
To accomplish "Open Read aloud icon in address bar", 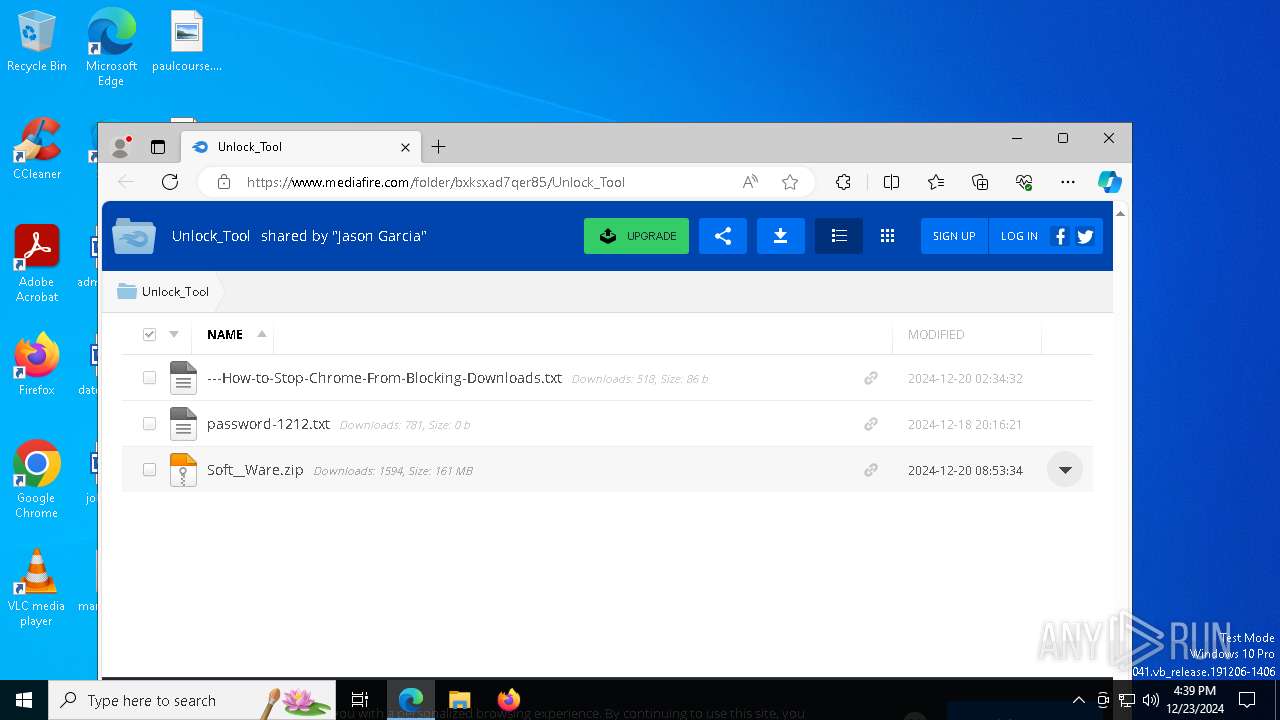I will [750, 182].
